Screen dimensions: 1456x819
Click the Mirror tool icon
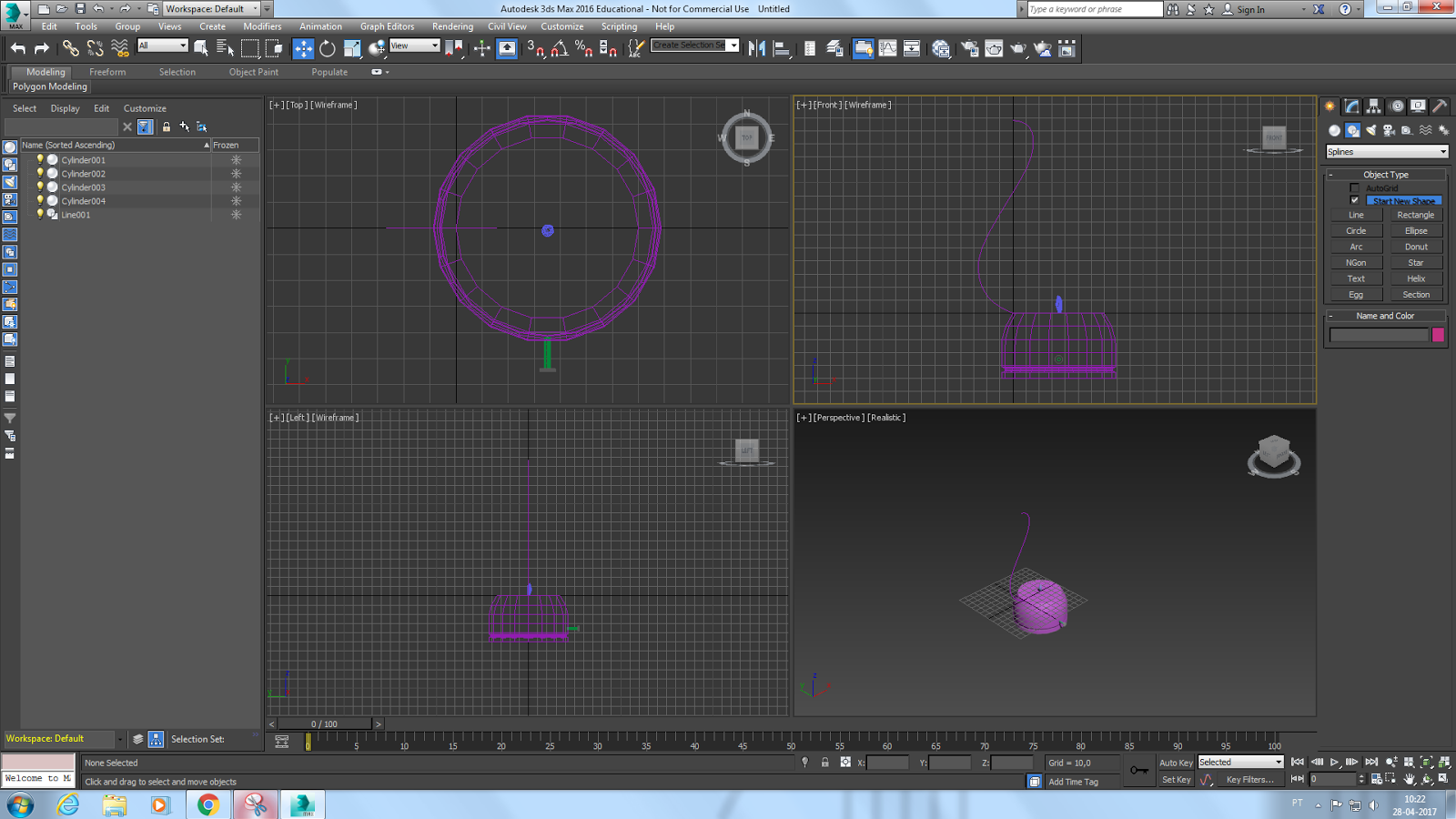(x=756, y=49)
